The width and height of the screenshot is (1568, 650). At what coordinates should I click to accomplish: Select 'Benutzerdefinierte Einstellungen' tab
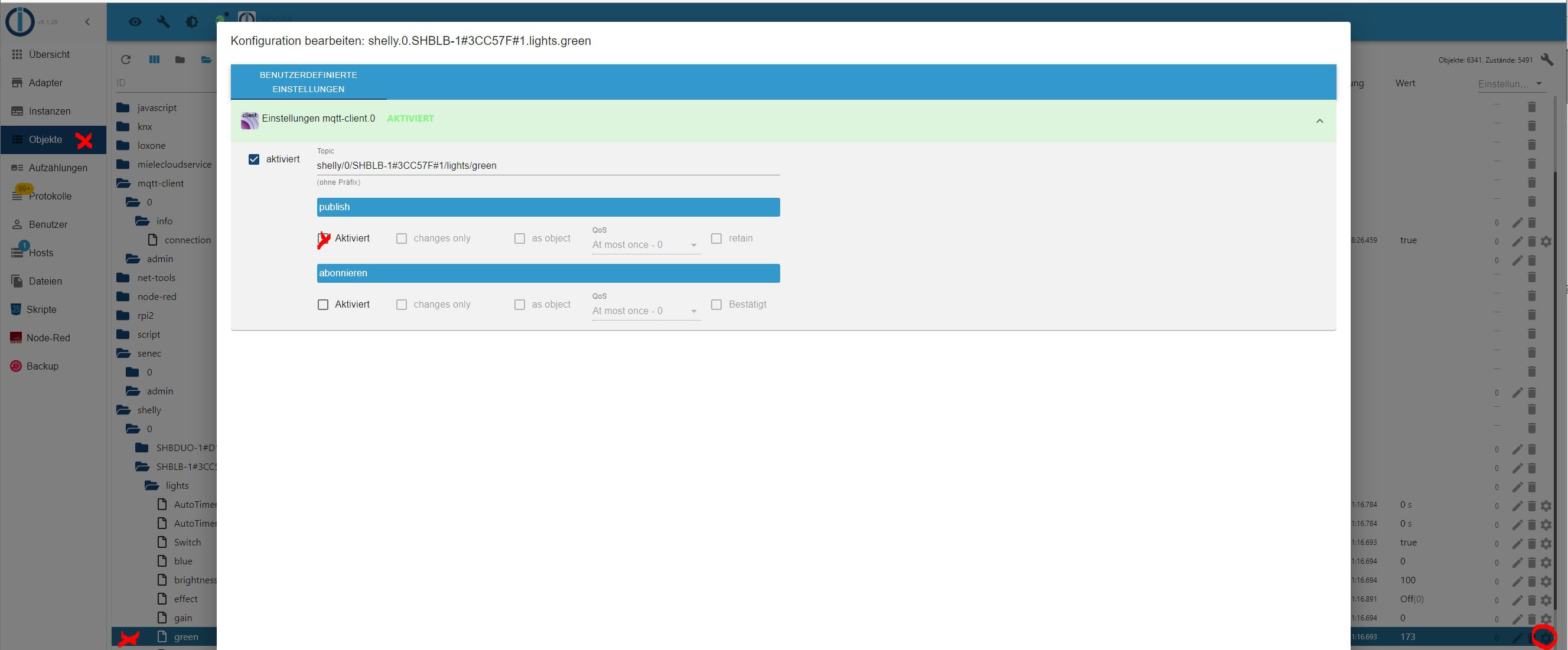309,82
